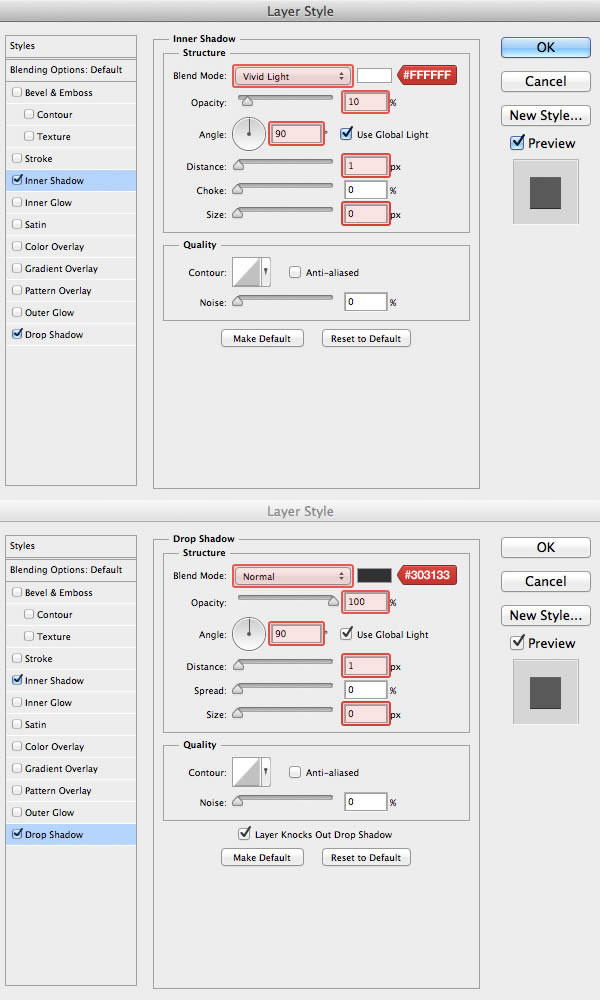Click Make Default in Inner Shadow dialog
The image size is (600, 1000).
coord(262,339)
